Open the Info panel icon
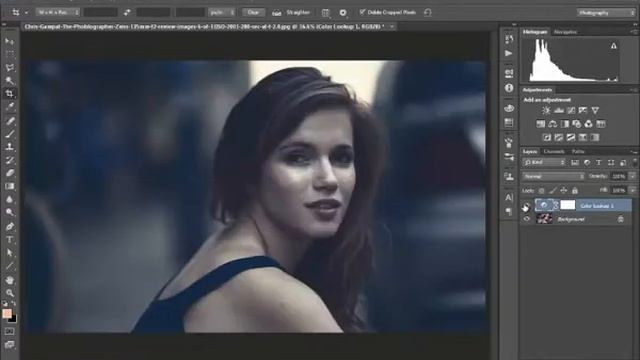The height and width of the screenshot is (360, 640). (x=509, y=88)
